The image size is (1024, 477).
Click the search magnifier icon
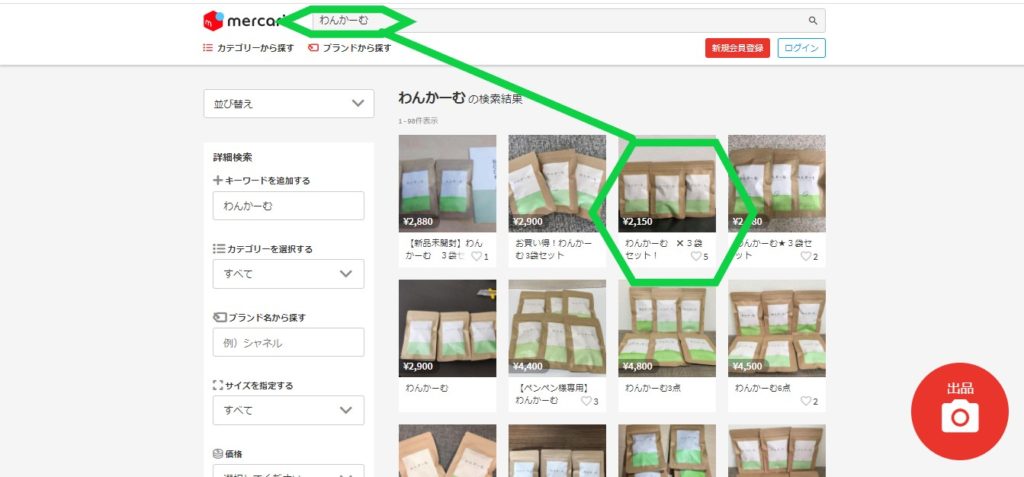(x=813, y=21)
